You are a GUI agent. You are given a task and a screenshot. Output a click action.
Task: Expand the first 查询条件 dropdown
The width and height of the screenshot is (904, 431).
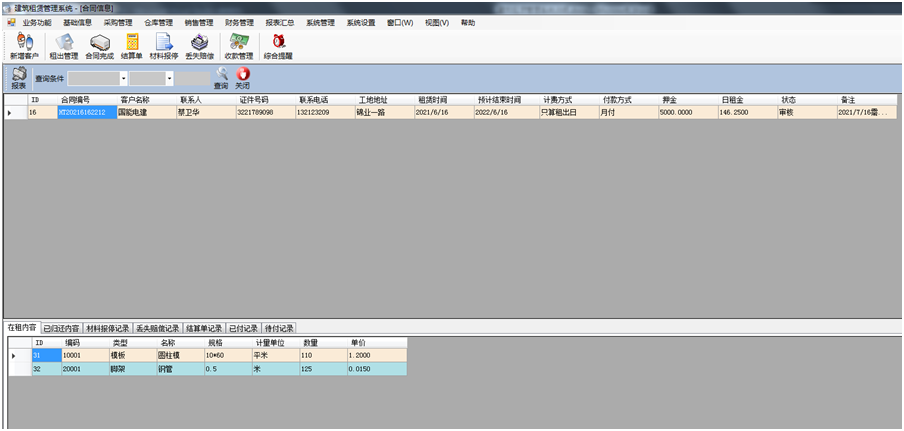(123, 78)
